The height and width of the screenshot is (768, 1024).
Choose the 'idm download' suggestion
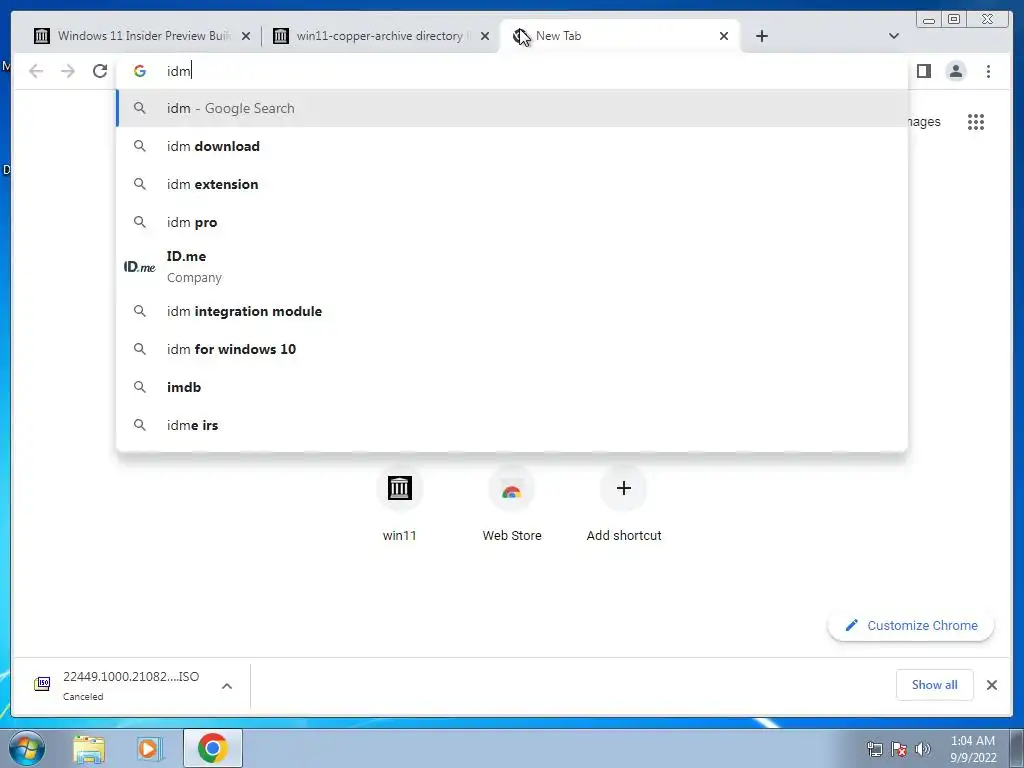(x=512, y=146)
